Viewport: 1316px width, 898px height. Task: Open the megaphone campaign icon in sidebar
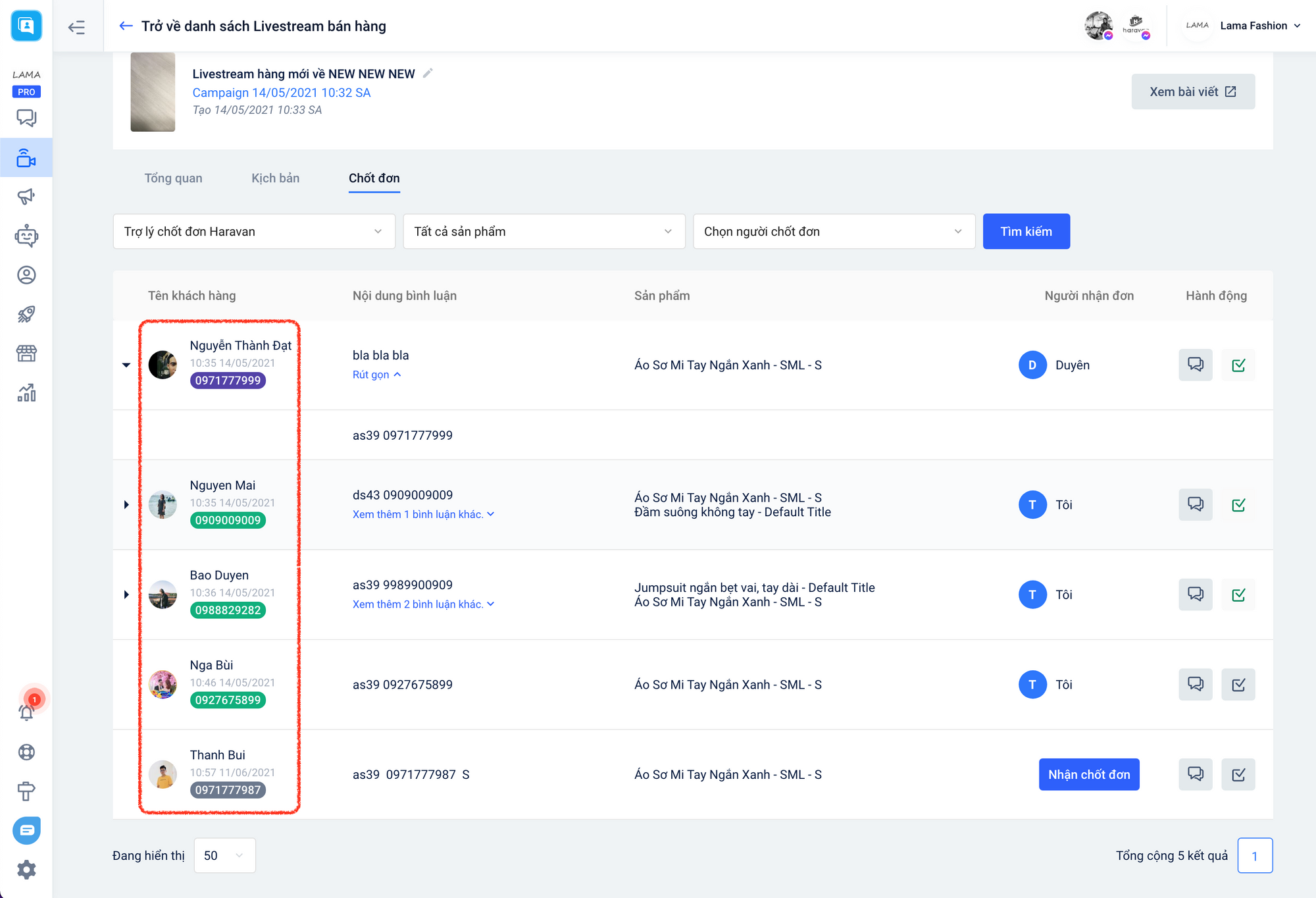[x=26, y=197]
